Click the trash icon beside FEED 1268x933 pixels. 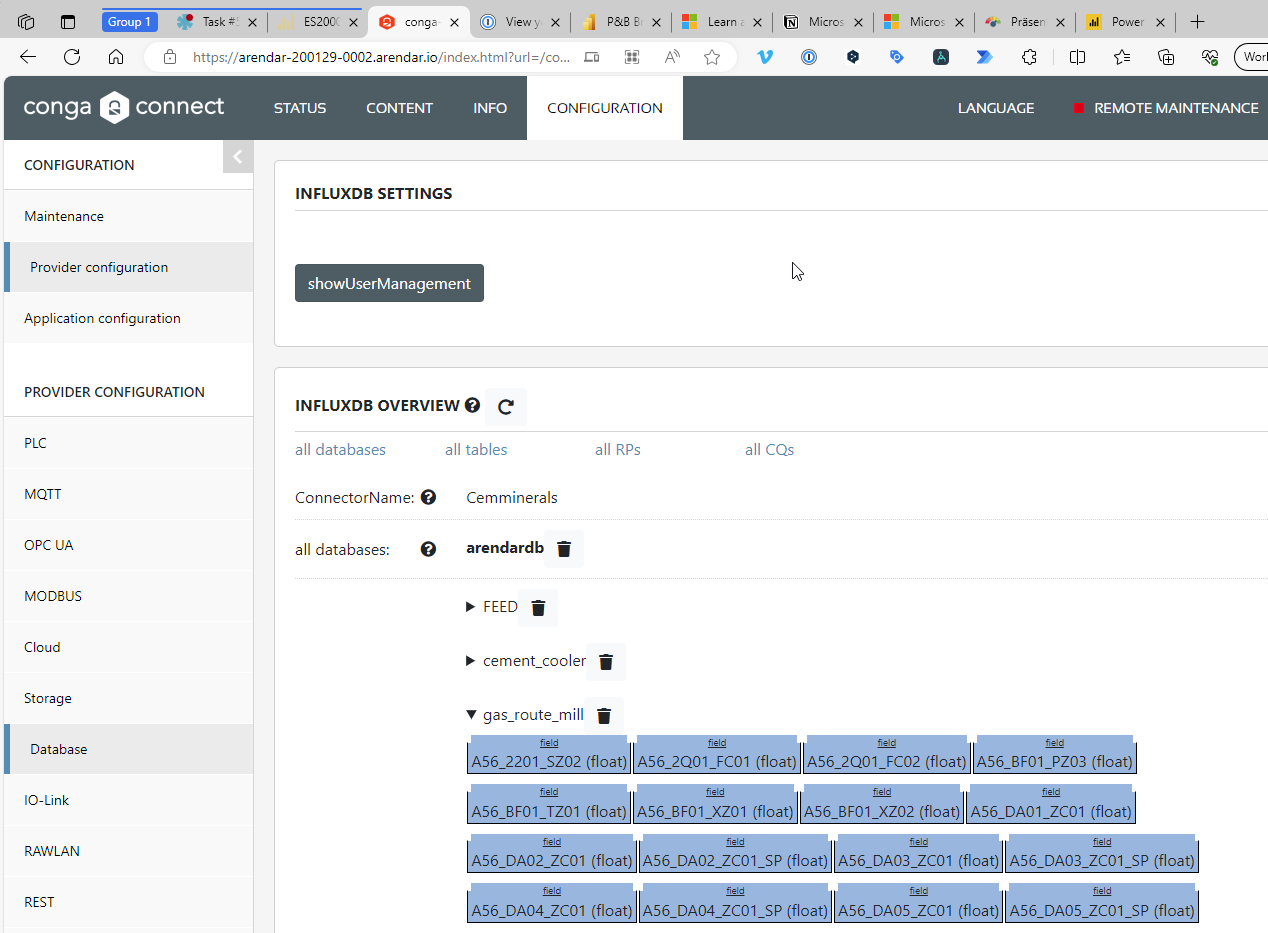pyautogui.click(x=538, y=608)
